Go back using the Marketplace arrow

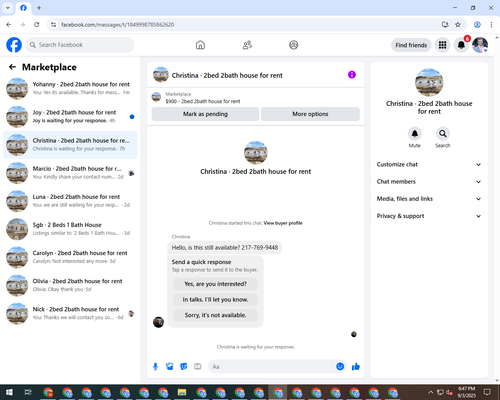coord(12,67)
